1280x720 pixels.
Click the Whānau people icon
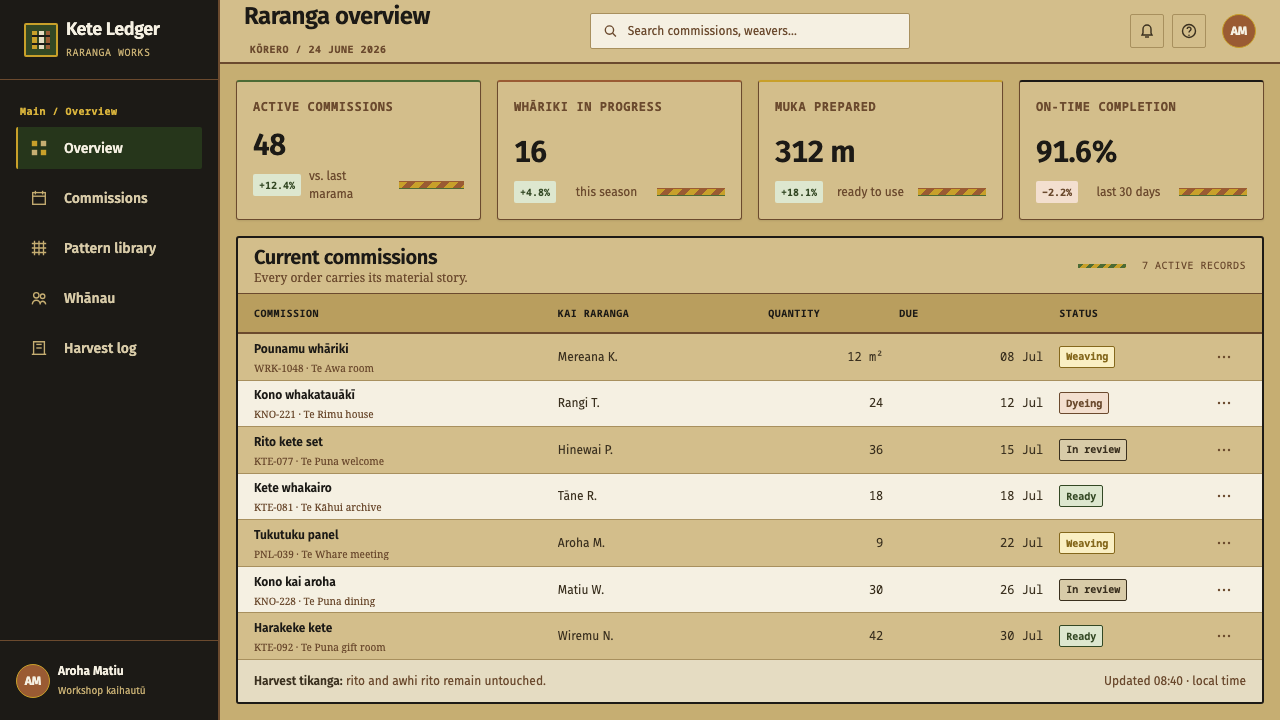(x=39, y=298)
